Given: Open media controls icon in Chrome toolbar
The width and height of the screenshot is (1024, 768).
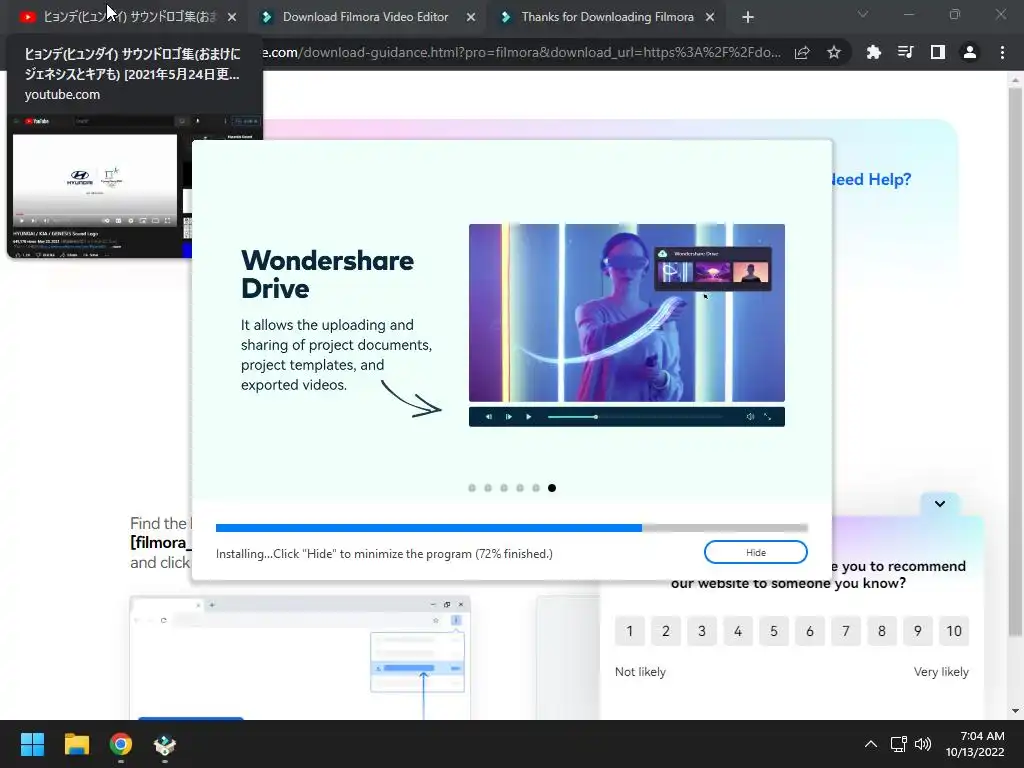Looking at the screenshot, I should click(906, 53).
